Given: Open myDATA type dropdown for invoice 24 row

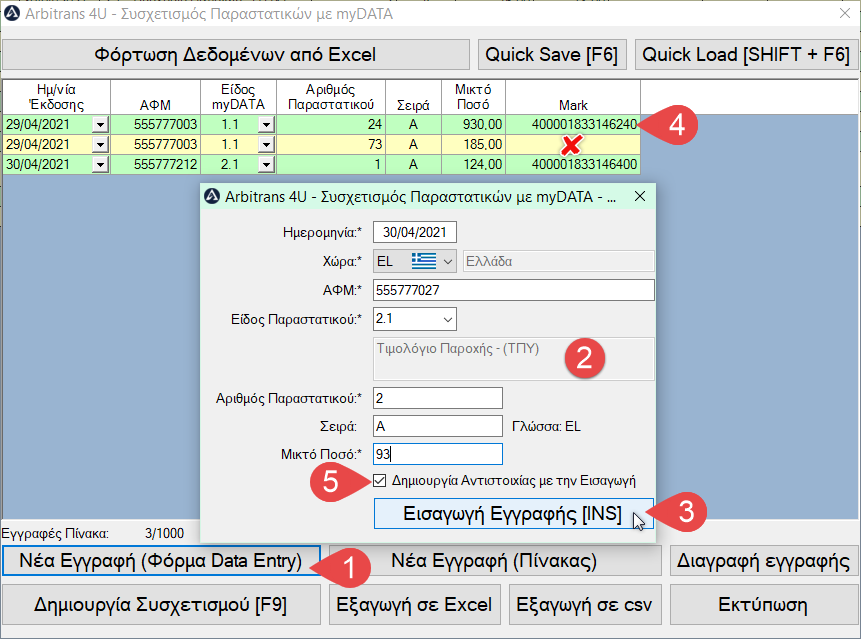Looking at the screenshot, I should point(266,125).
